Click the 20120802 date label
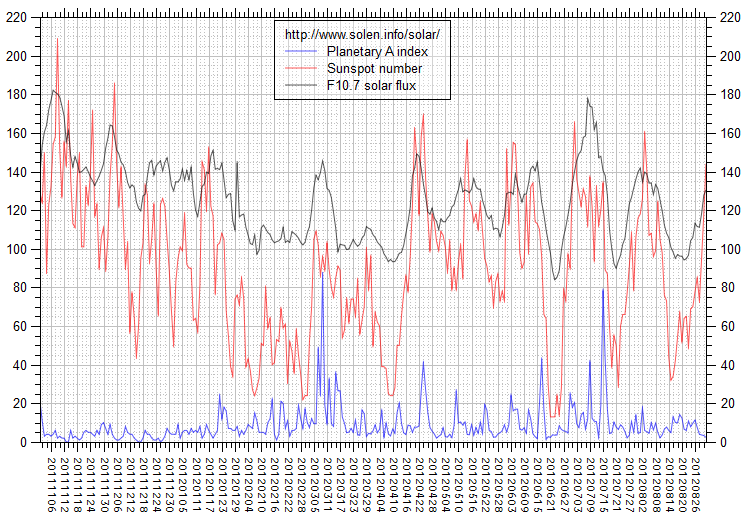 [x=644, y=485]
